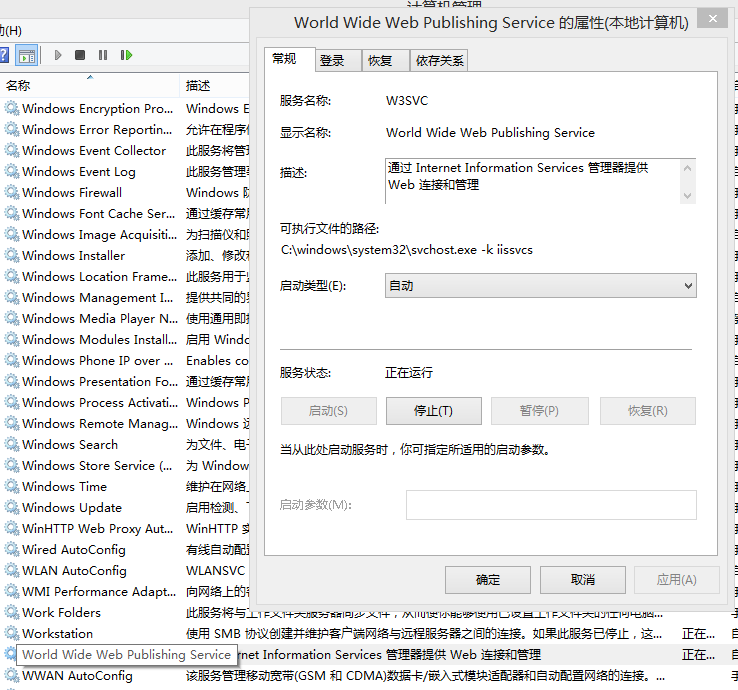Select Windows Presentation Fo... service row
This screenshot has width=738, height=690.
tap(125, 381)
